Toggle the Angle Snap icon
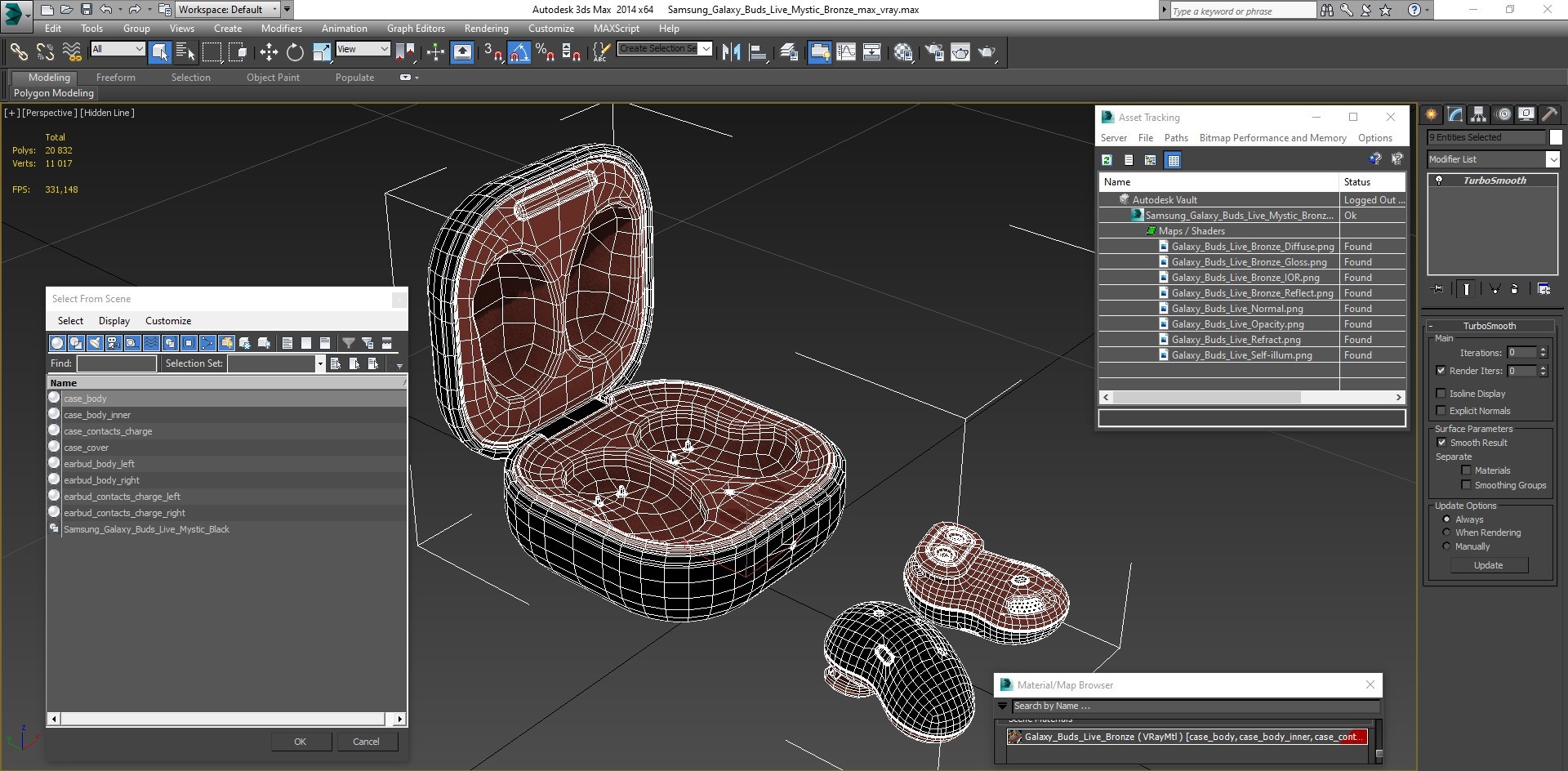The width and height of the screenshot is (1568, 771). 519,52
